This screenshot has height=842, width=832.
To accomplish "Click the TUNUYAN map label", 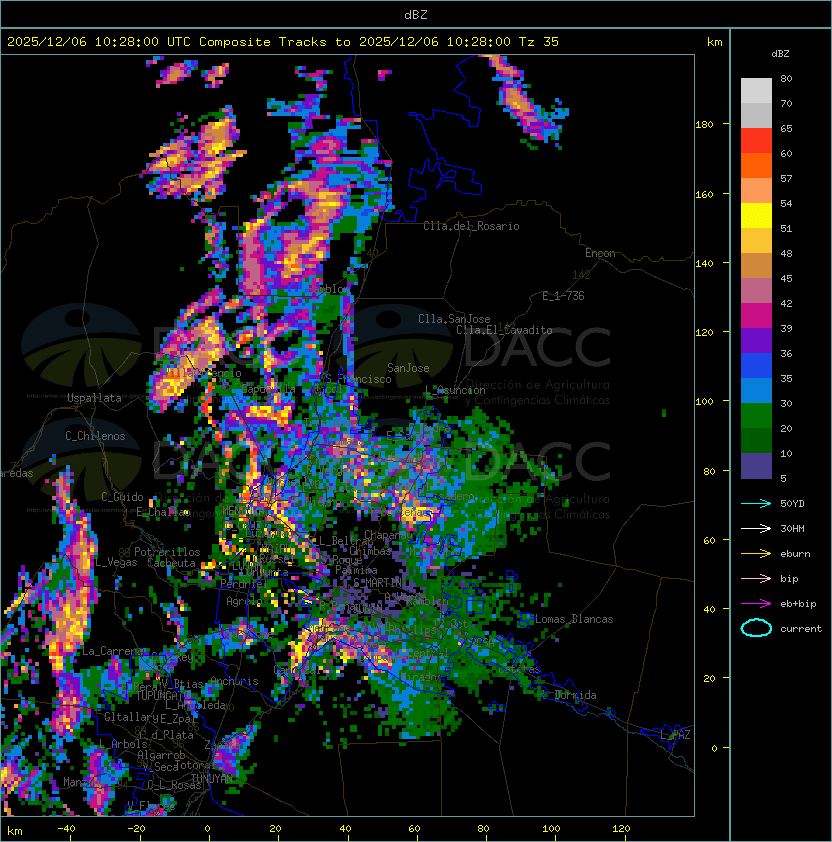I will pyautogui.click(x=213, y=778).
